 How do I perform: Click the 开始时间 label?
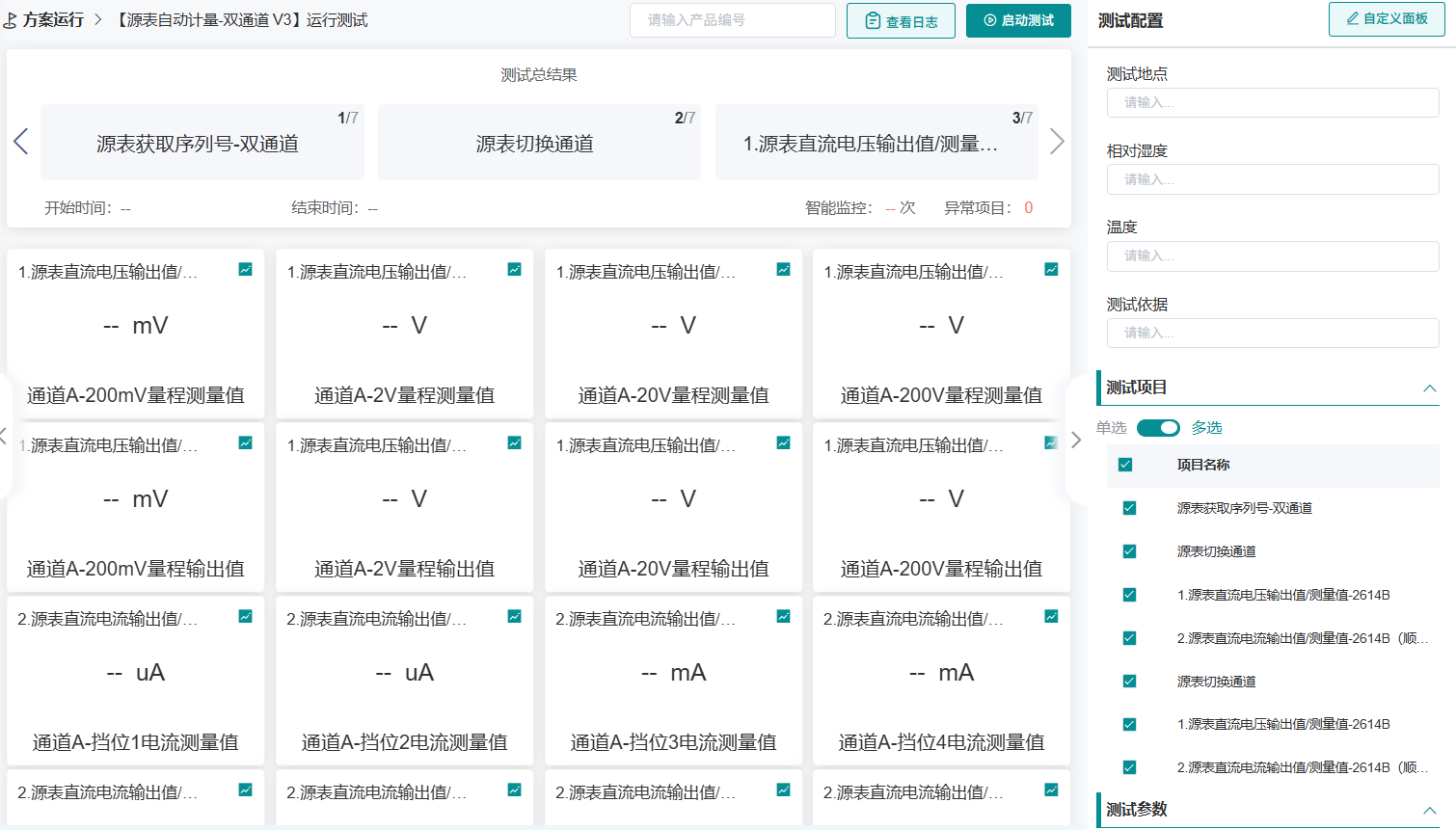78,208
